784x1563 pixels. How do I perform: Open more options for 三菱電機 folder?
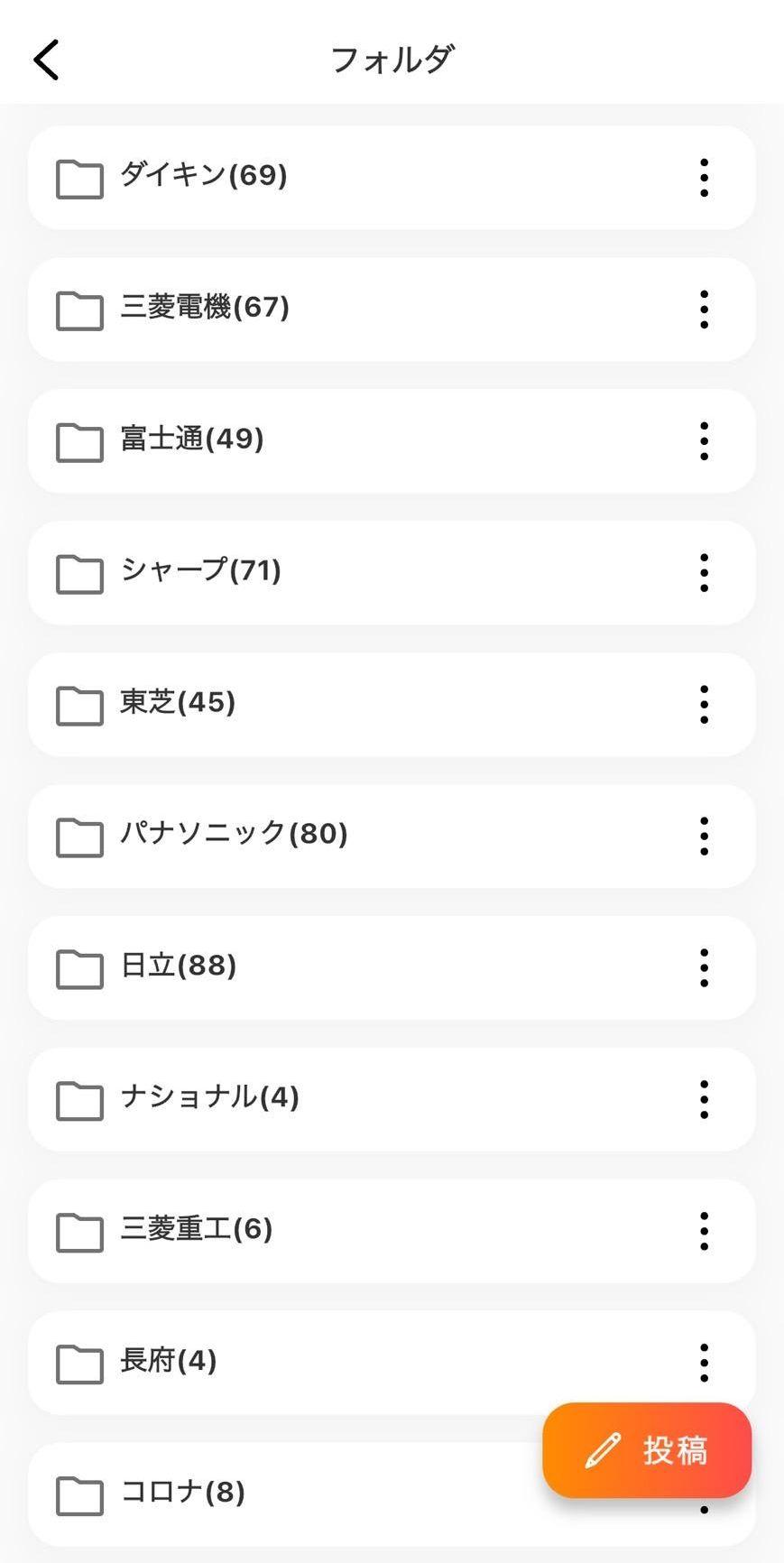tap(704, 310)
